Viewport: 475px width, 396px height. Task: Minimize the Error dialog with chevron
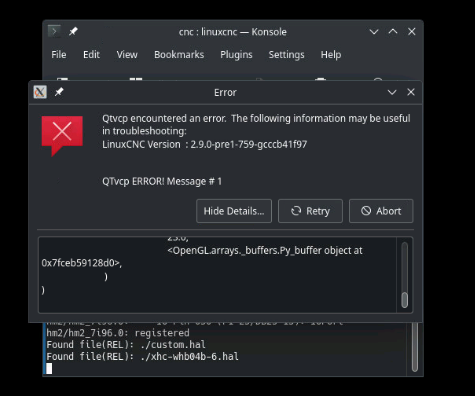(x=392, y=92)
